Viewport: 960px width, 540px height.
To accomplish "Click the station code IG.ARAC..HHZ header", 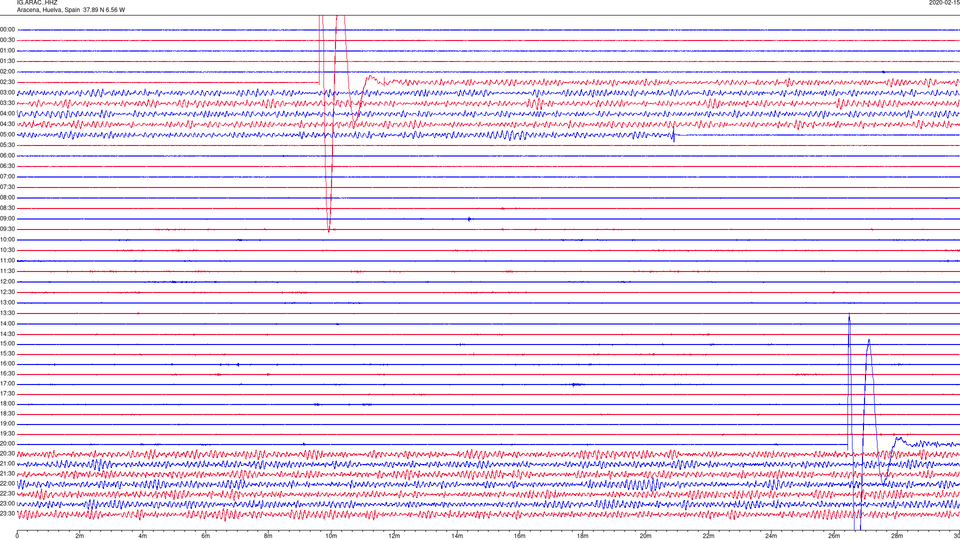I will (37, 2).
